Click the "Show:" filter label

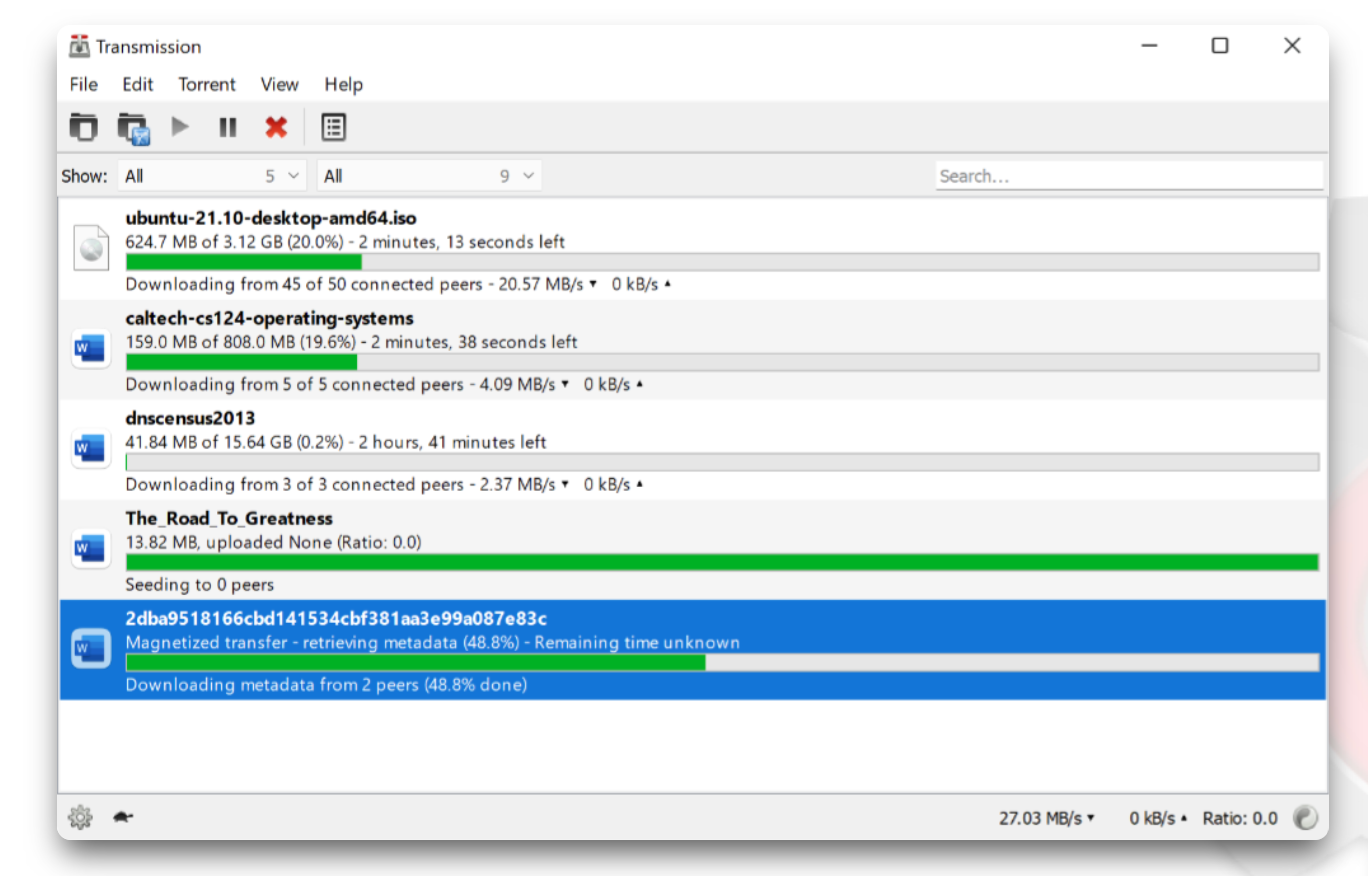(x=84, y=176)
